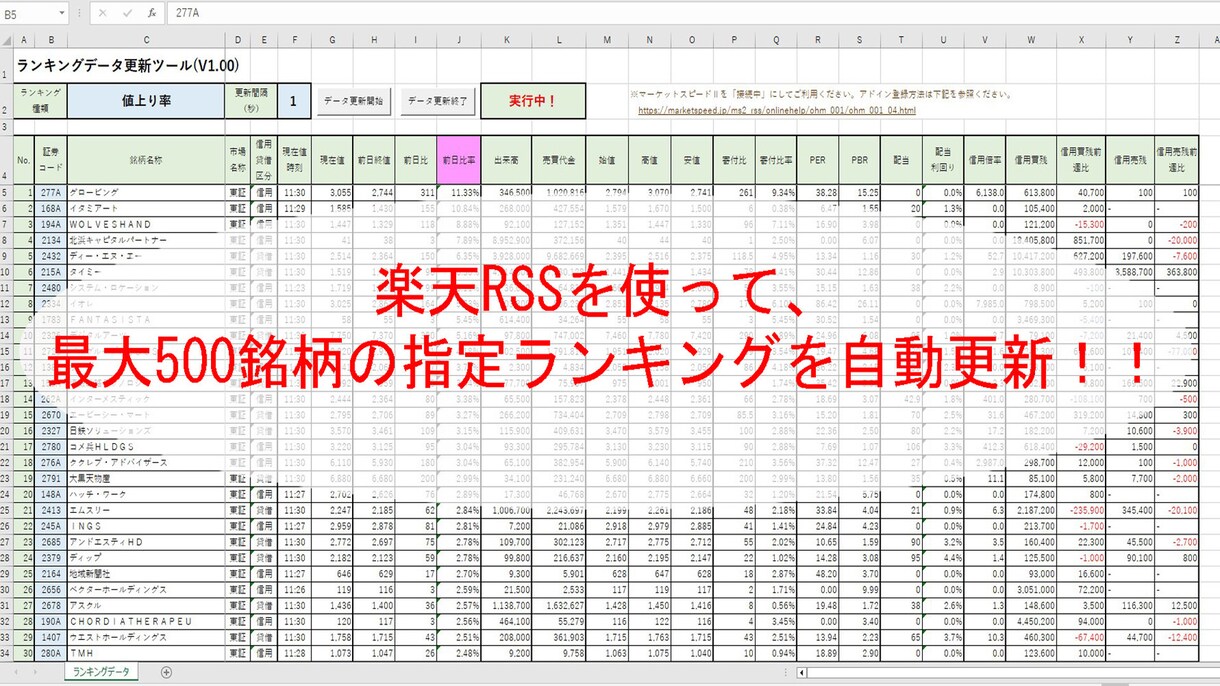Select the update interval cell showing 1

tap(293, 100)
